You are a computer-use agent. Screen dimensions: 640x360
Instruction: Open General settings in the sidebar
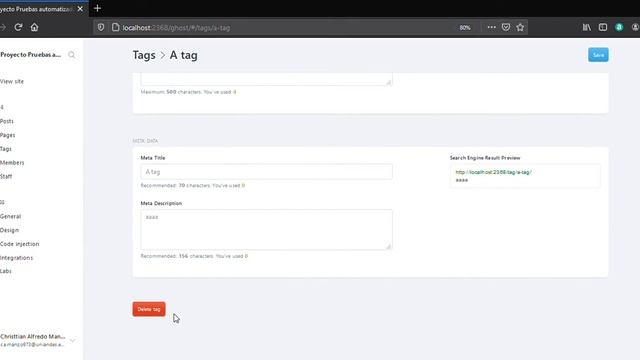(x=11, y=216)
